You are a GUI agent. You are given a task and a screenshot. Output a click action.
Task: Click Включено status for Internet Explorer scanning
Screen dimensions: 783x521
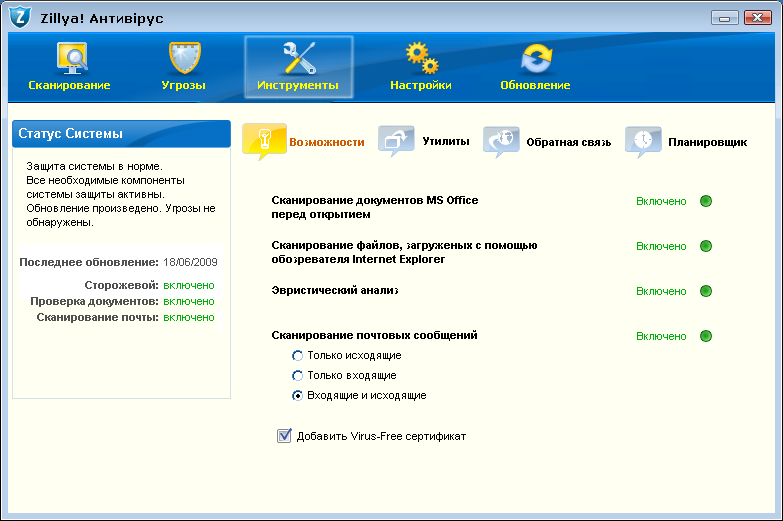pos(661,246)
